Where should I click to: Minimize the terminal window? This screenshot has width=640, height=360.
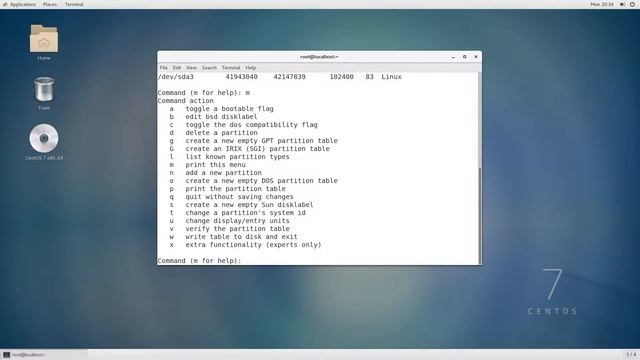pyautogui.click(x=453, y=57)
